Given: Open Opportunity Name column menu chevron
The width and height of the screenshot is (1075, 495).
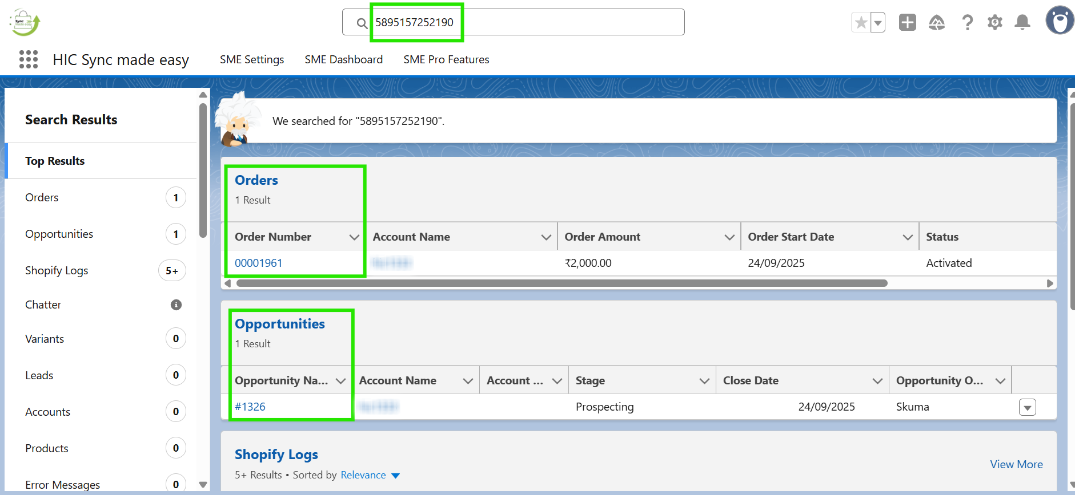Looking at the screenshot, I should pyautogui.click(x=341, y=381).
